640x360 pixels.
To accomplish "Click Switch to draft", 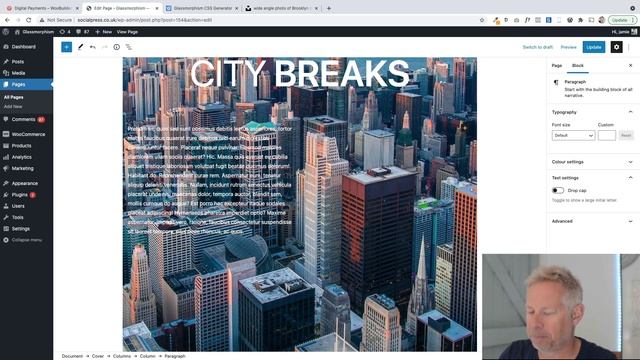I will click(538, 47).
